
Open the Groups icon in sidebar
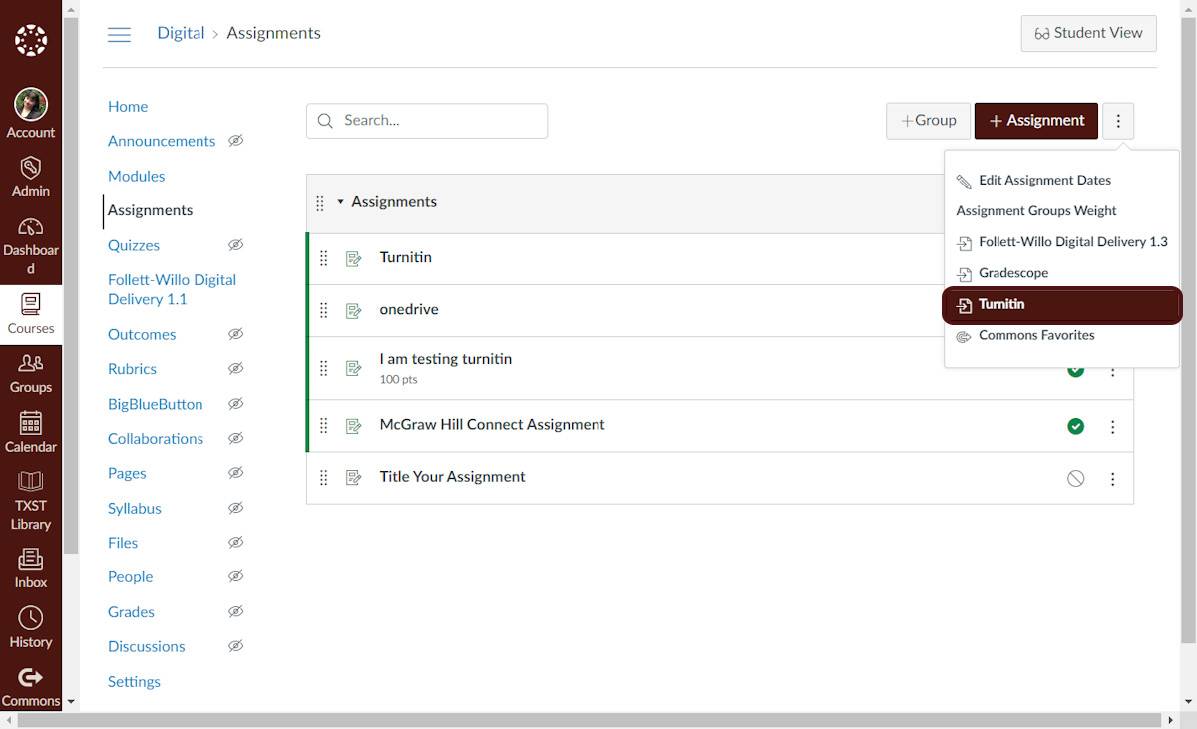pos(31,365)
